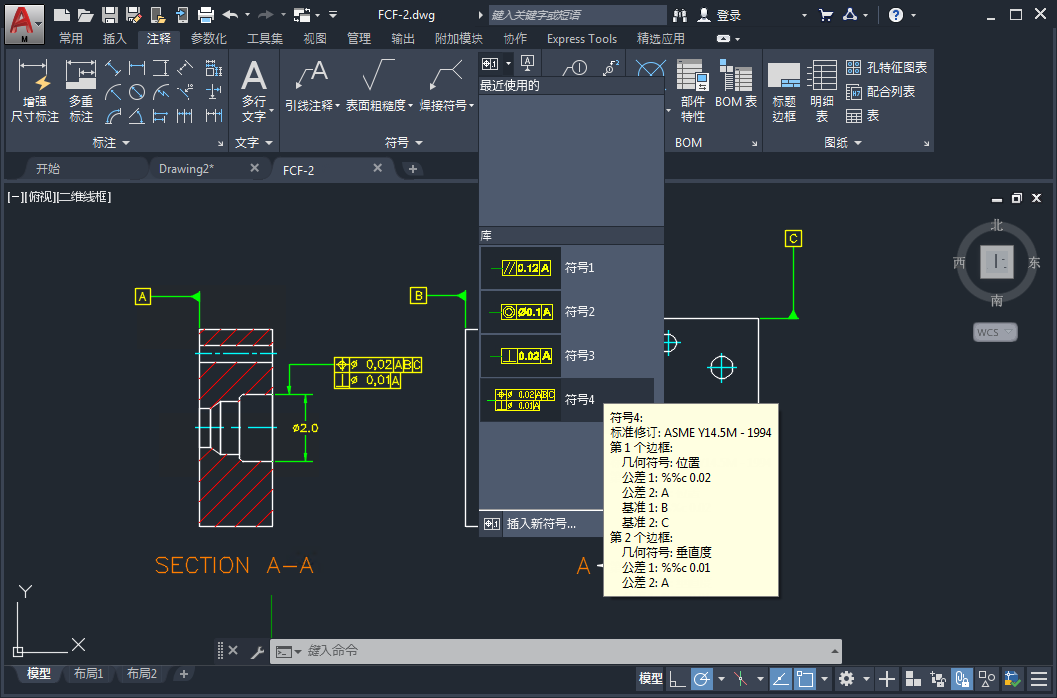Viewport: 1057px width, 698px height.
Task: Toggle object snap in status bar
Action: (x=805, y=678)
